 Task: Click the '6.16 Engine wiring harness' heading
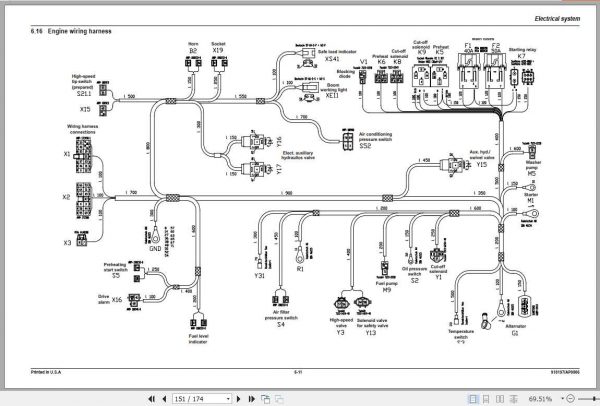[71, 31]
